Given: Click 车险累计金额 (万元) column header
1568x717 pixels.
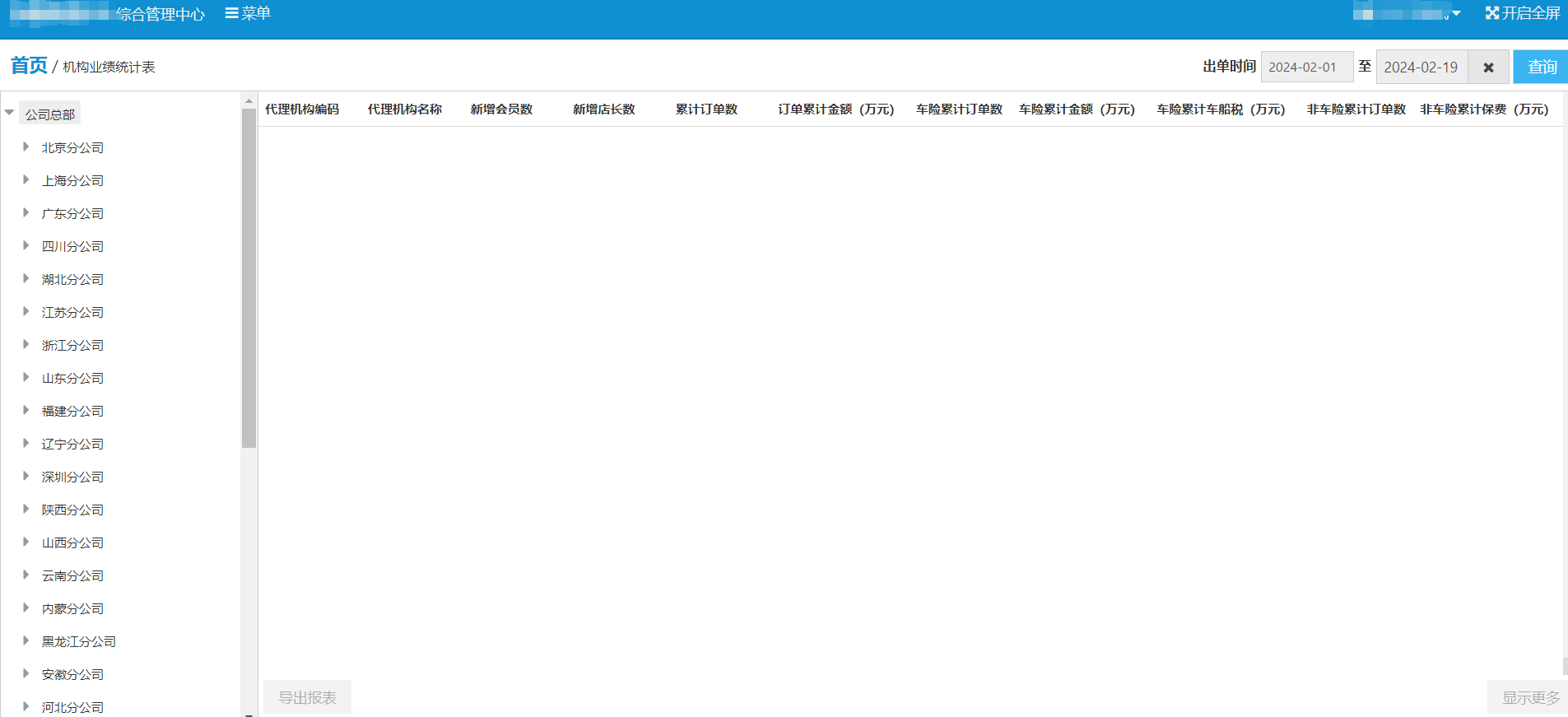Looking at the screenshot, I should [1077, 109].
